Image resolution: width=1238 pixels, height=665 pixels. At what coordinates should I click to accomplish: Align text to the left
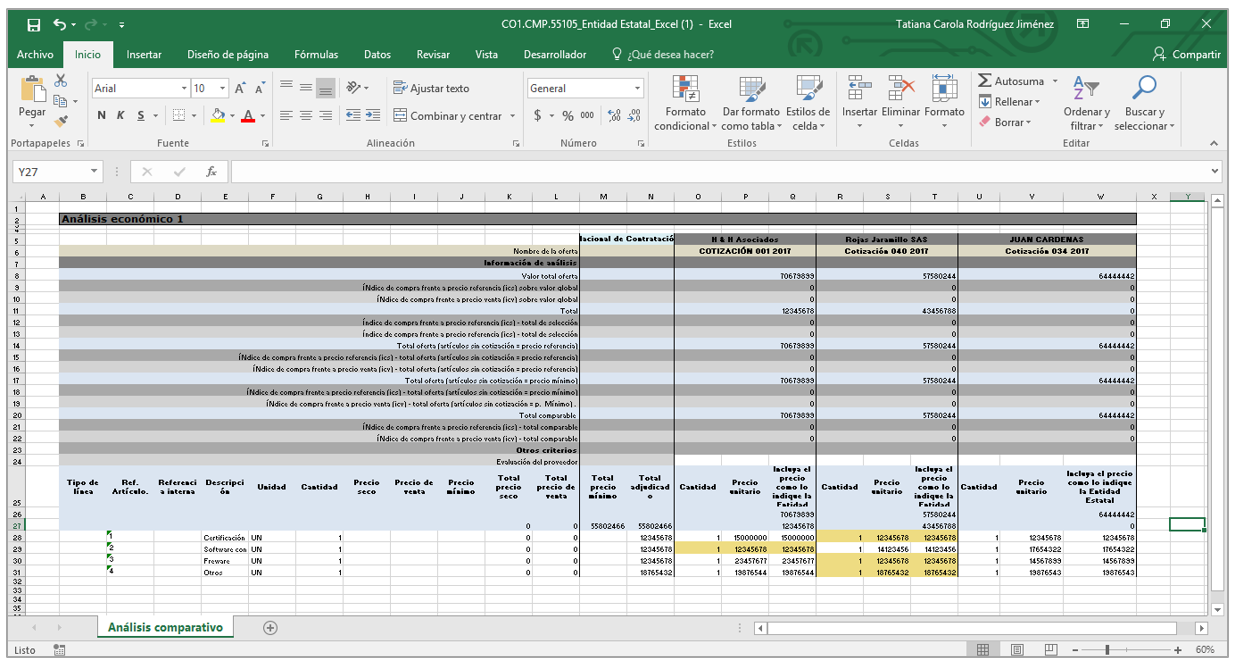[286, 116]
